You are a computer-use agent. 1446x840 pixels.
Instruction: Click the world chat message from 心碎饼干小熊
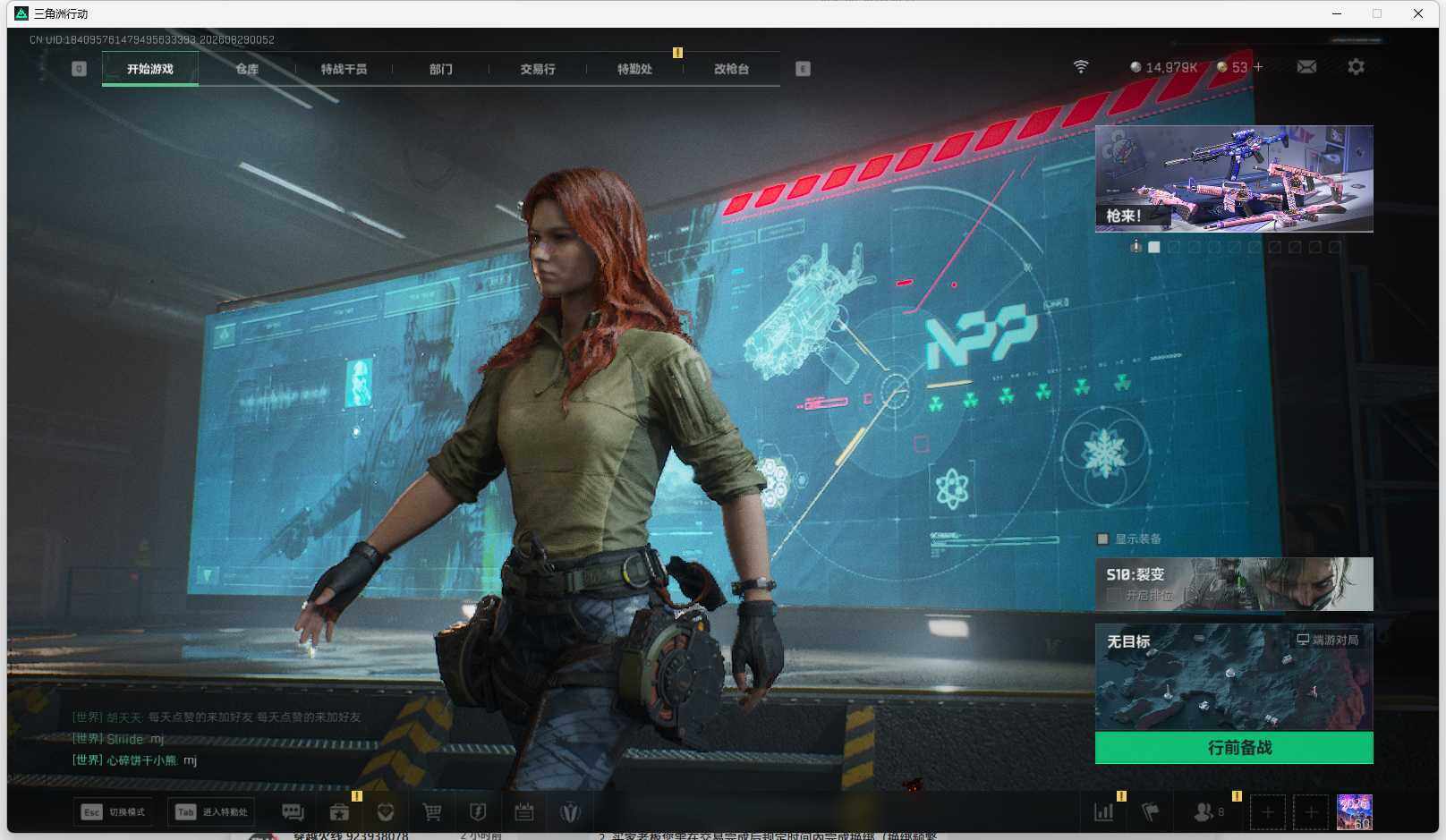click(134, 760)
